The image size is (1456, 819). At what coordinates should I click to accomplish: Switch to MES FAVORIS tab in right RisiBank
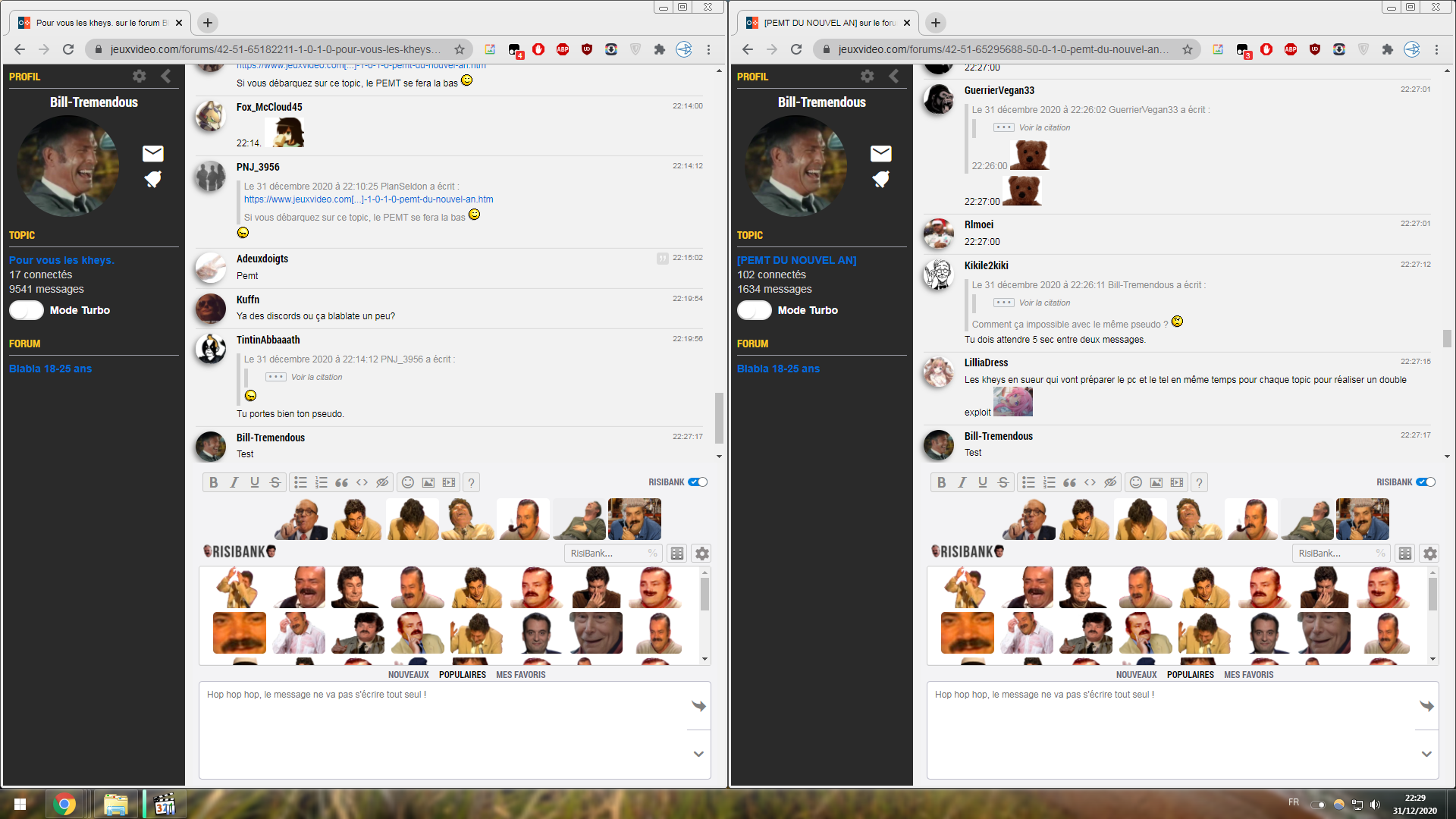1248,675
